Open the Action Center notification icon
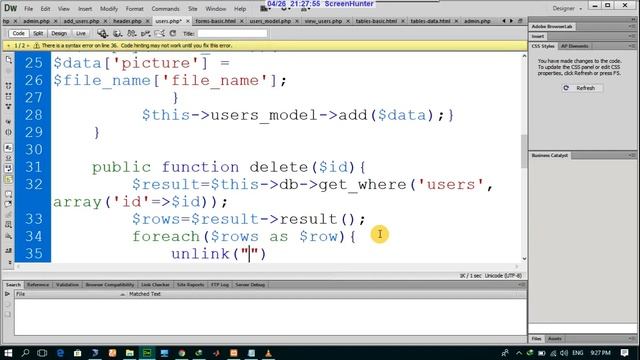The image size is (640, 360). (x=624, y=353)
